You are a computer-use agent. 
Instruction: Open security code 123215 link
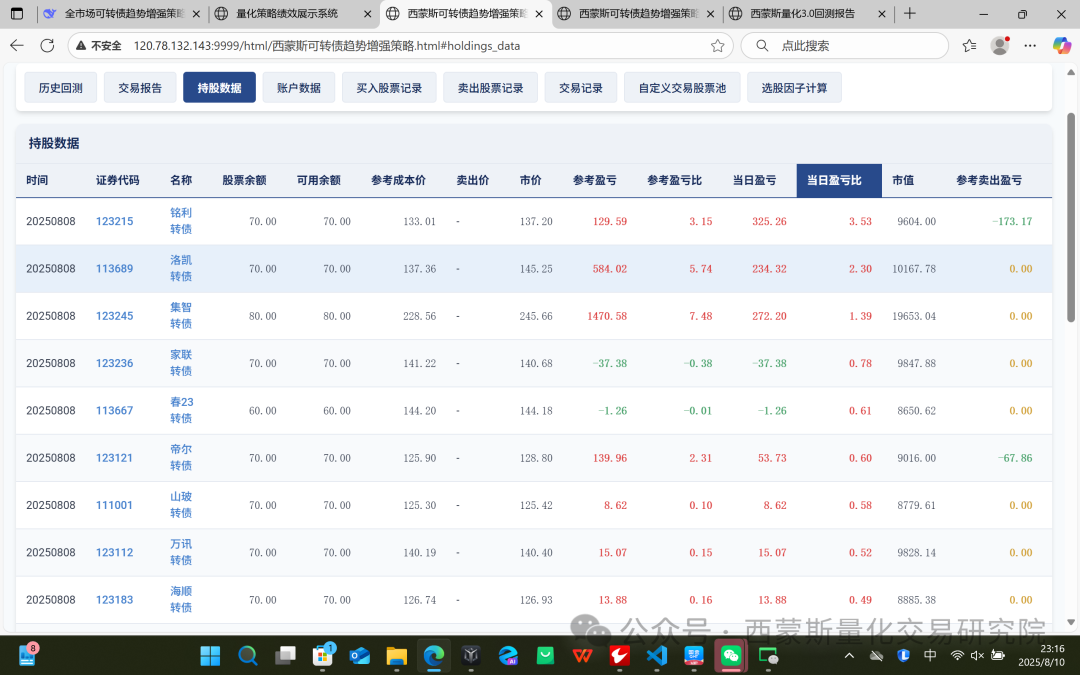tap(114, 221)
